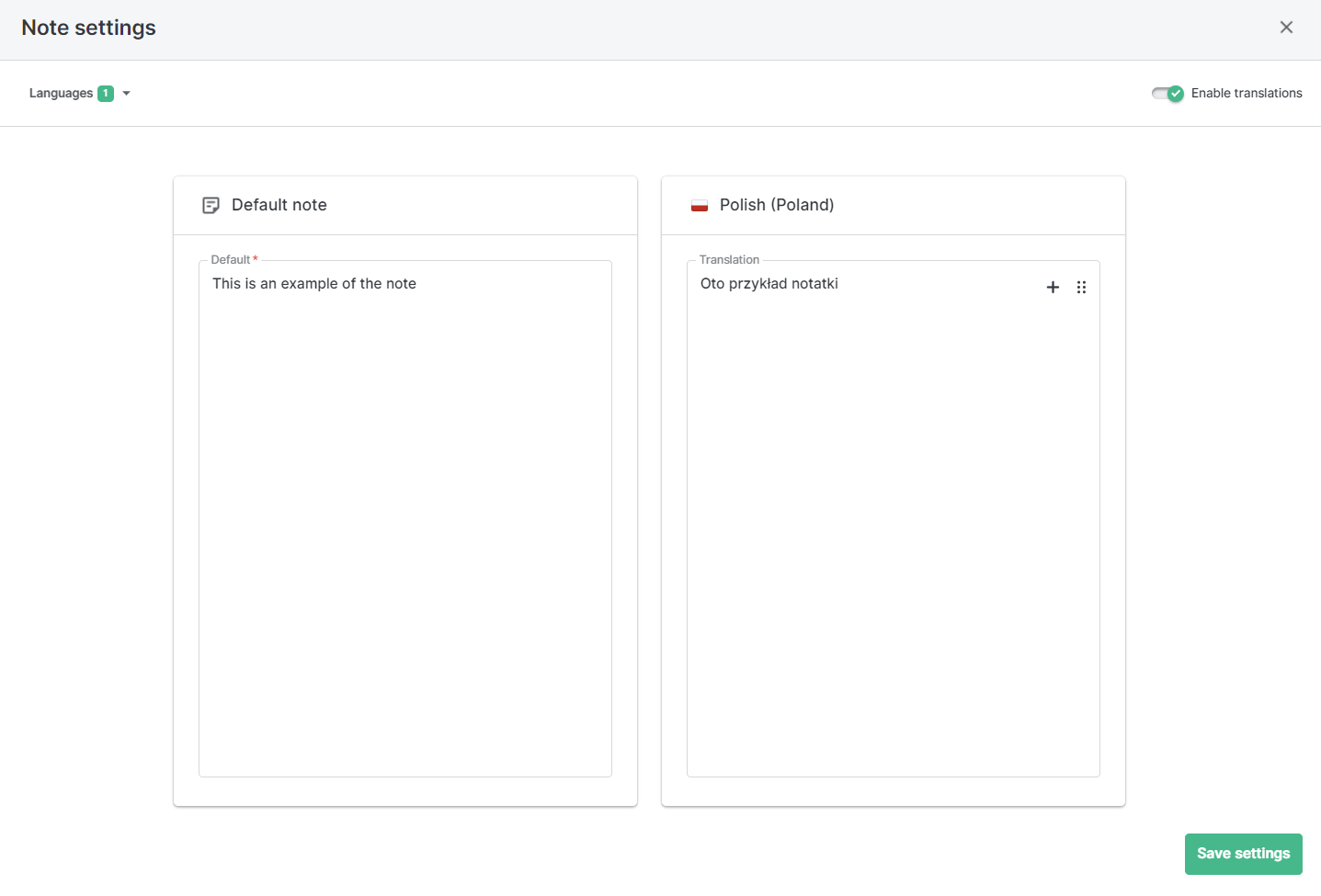
Task: Save settings with the green button
Action: [x=1243, y=854]
